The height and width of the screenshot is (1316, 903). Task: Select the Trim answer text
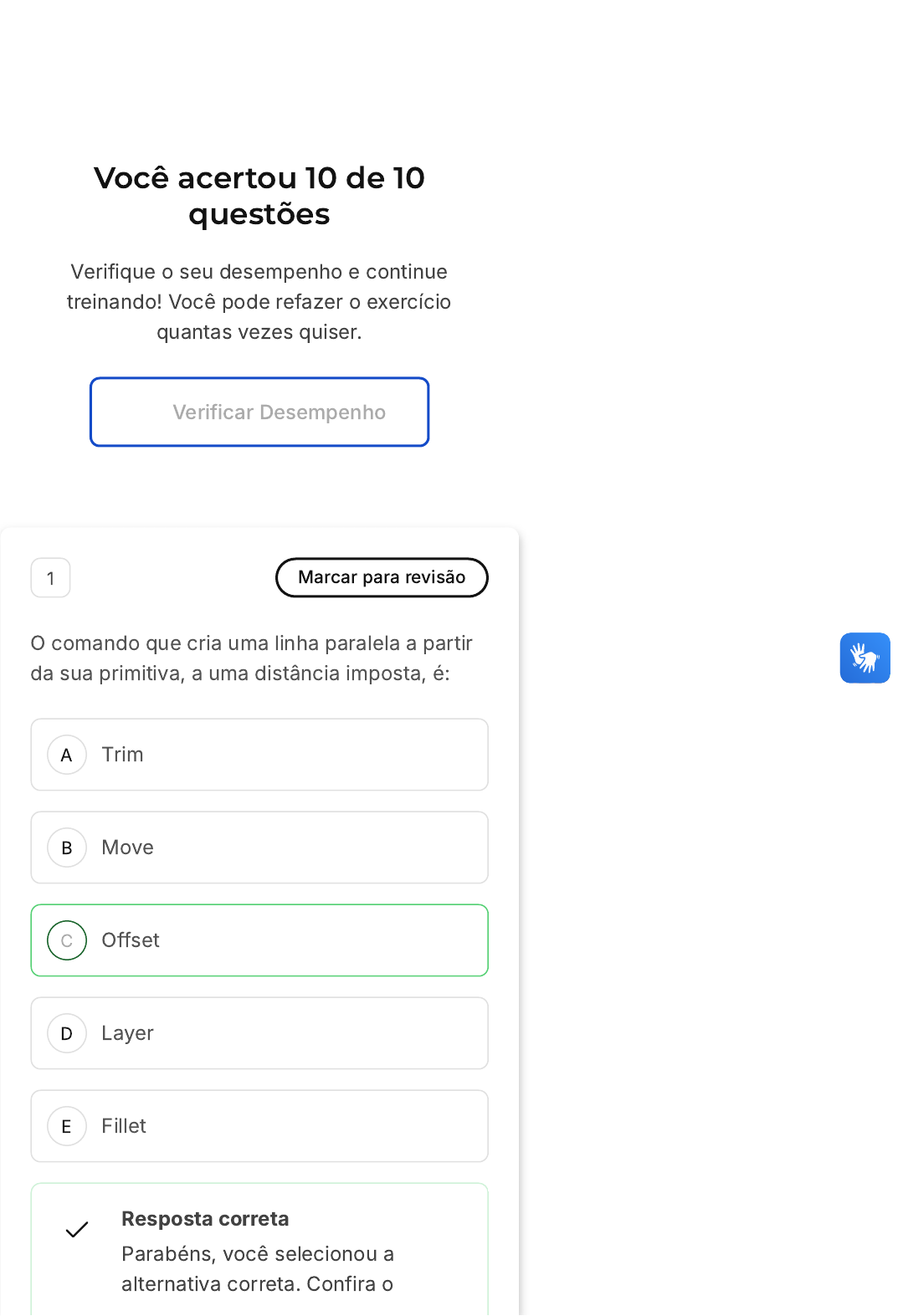(122, 755)
